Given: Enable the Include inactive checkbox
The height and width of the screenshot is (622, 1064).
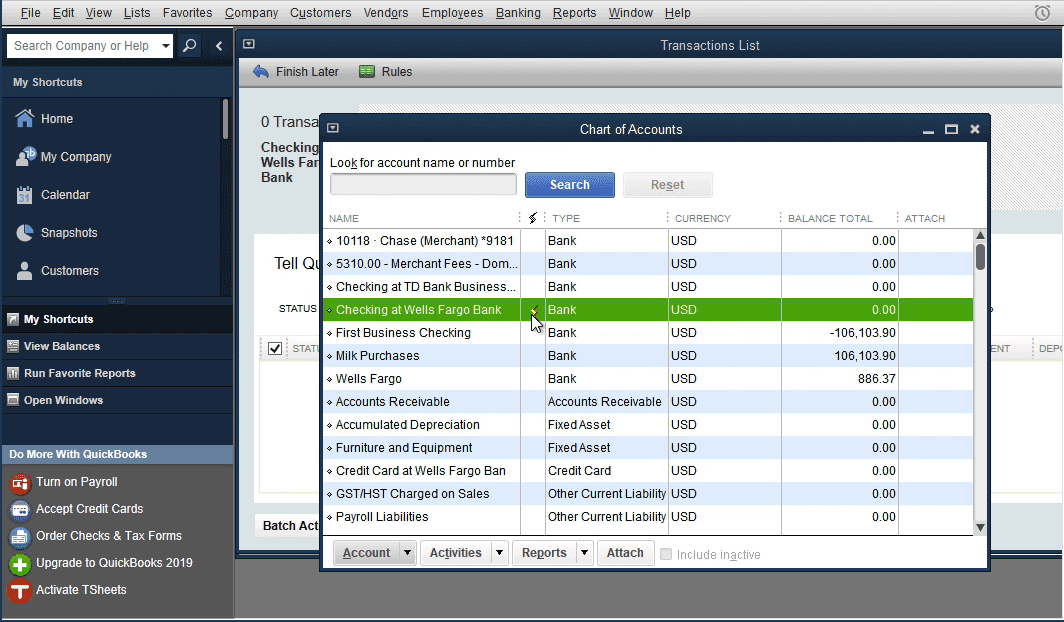Looking at the screenshot, I should click(x=666, y=553).
